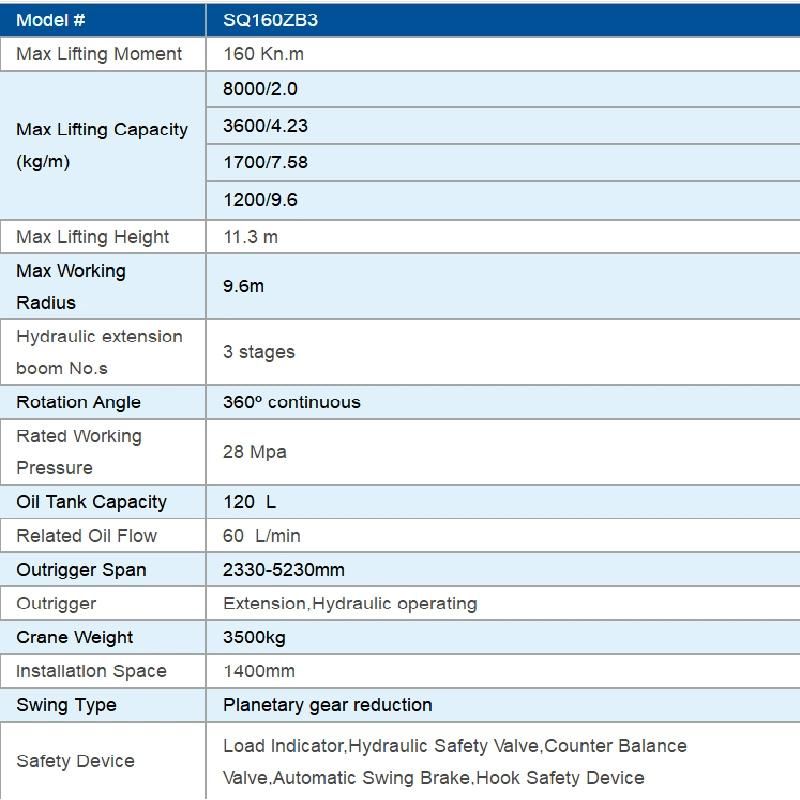The width and height of the screenshot is (800, 800).
Task: Click the Model # header cell
Action: (103, 20)
